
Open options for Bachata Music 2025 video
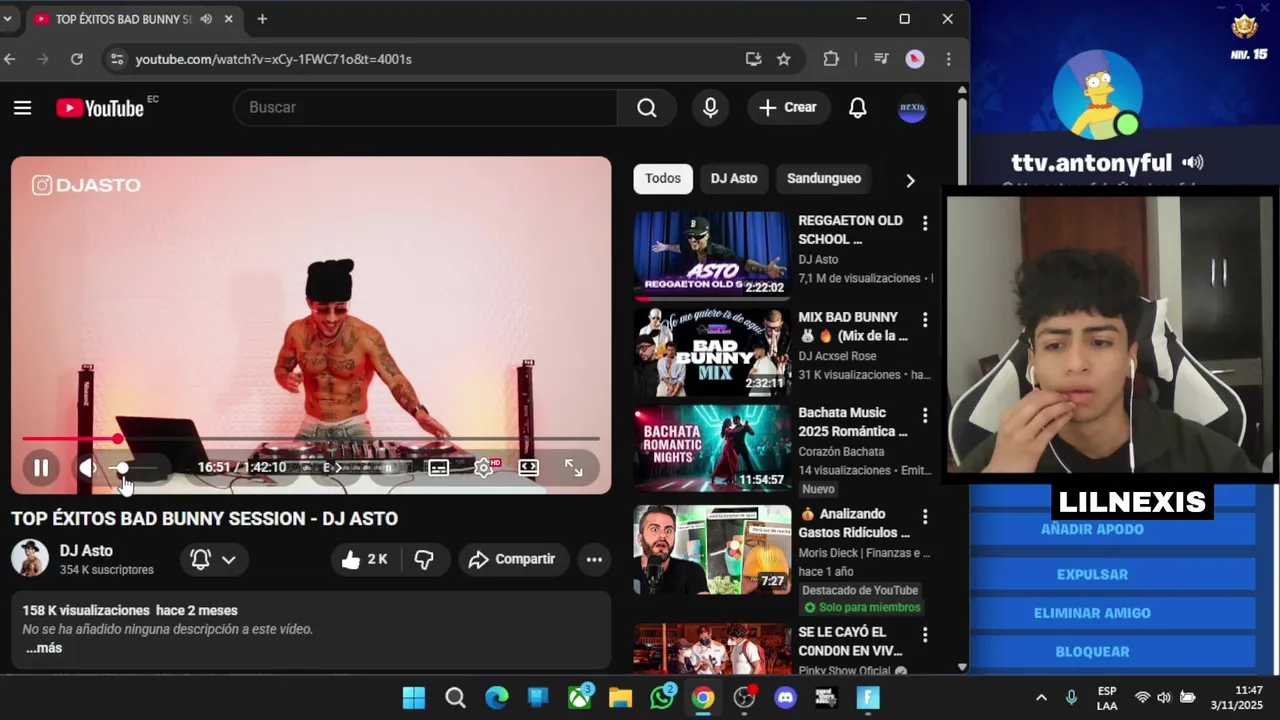pos(924,415)
